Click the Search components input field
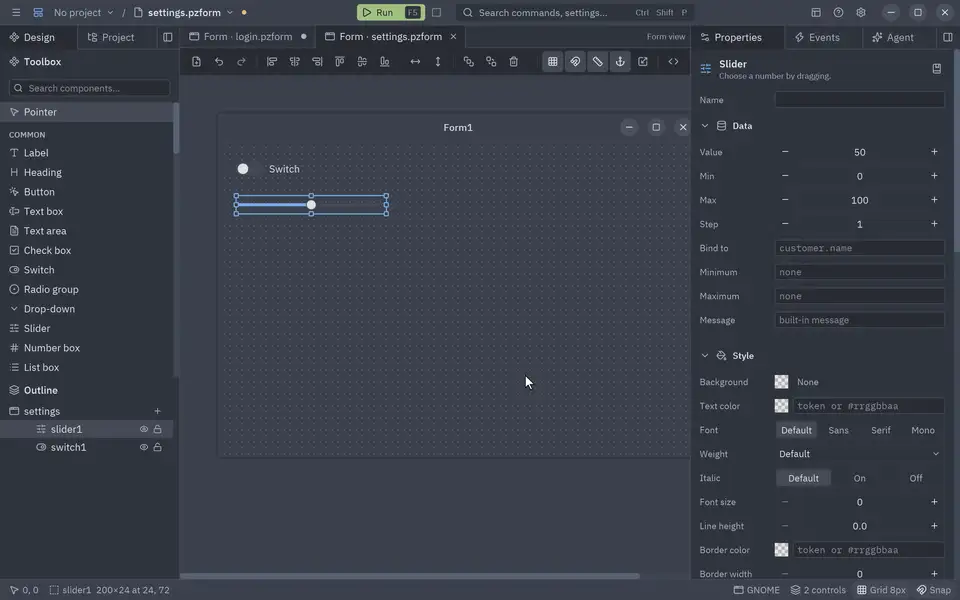The width and height of the screenshot is (960, 600). tap(89, 88)
